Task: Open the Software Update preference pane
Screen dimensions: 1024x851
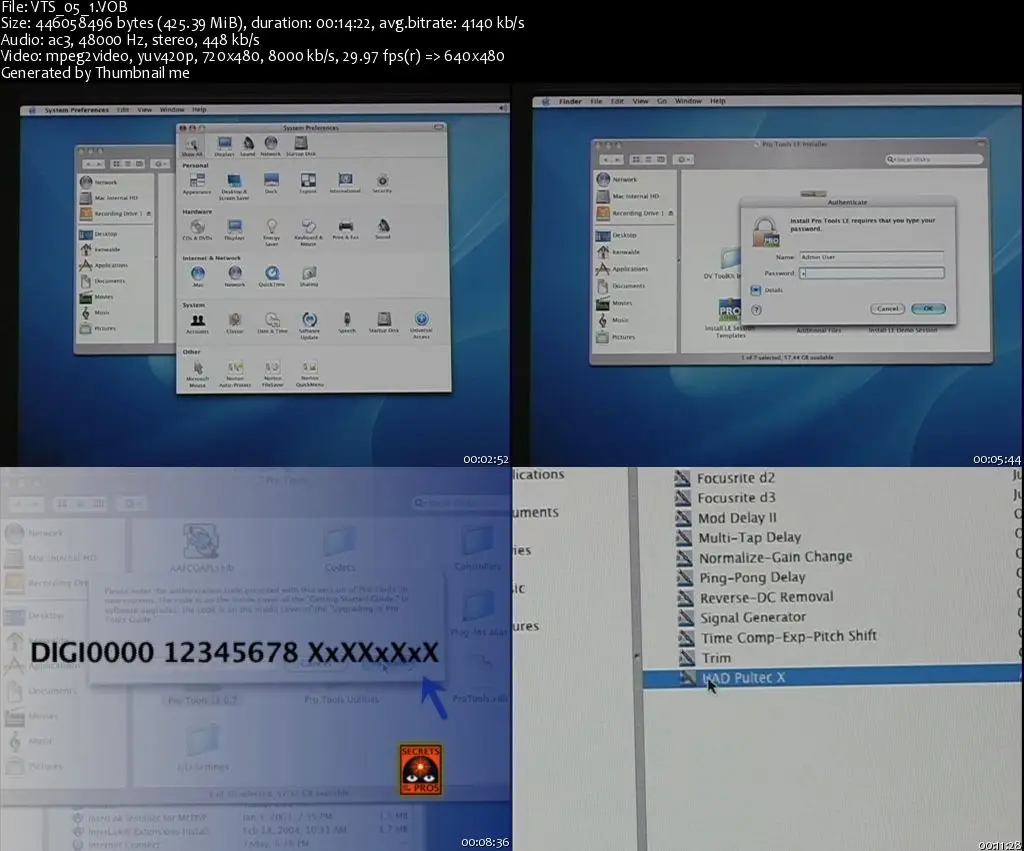Action: (x=309, y=325)
